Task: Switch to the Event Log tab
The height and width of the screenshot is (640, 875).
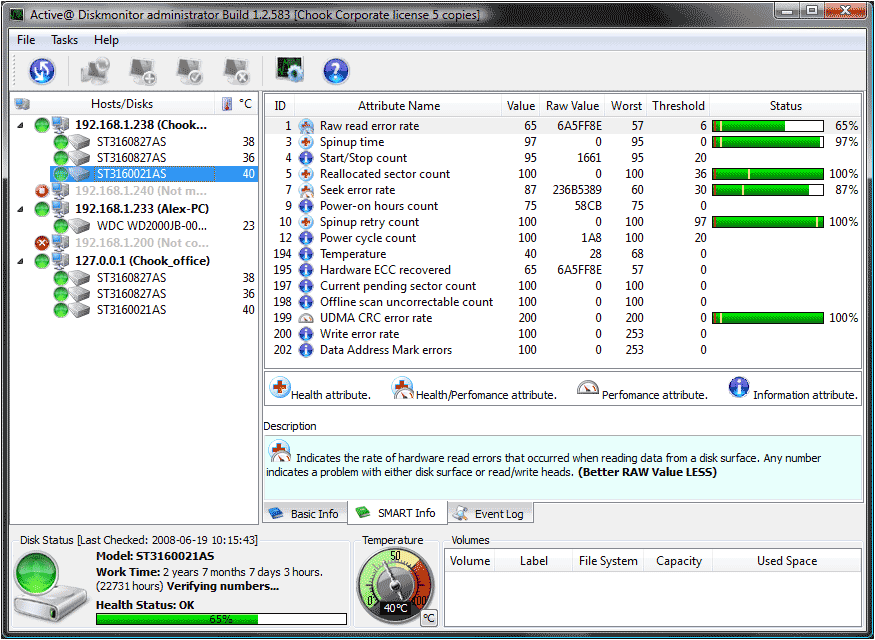Action: tap(490, 513)
